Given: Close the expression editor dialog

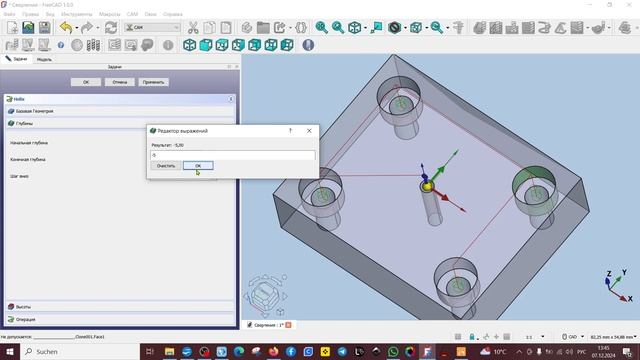Looking at the screenshot, I should pyautogui.click(x=309, y=131).
